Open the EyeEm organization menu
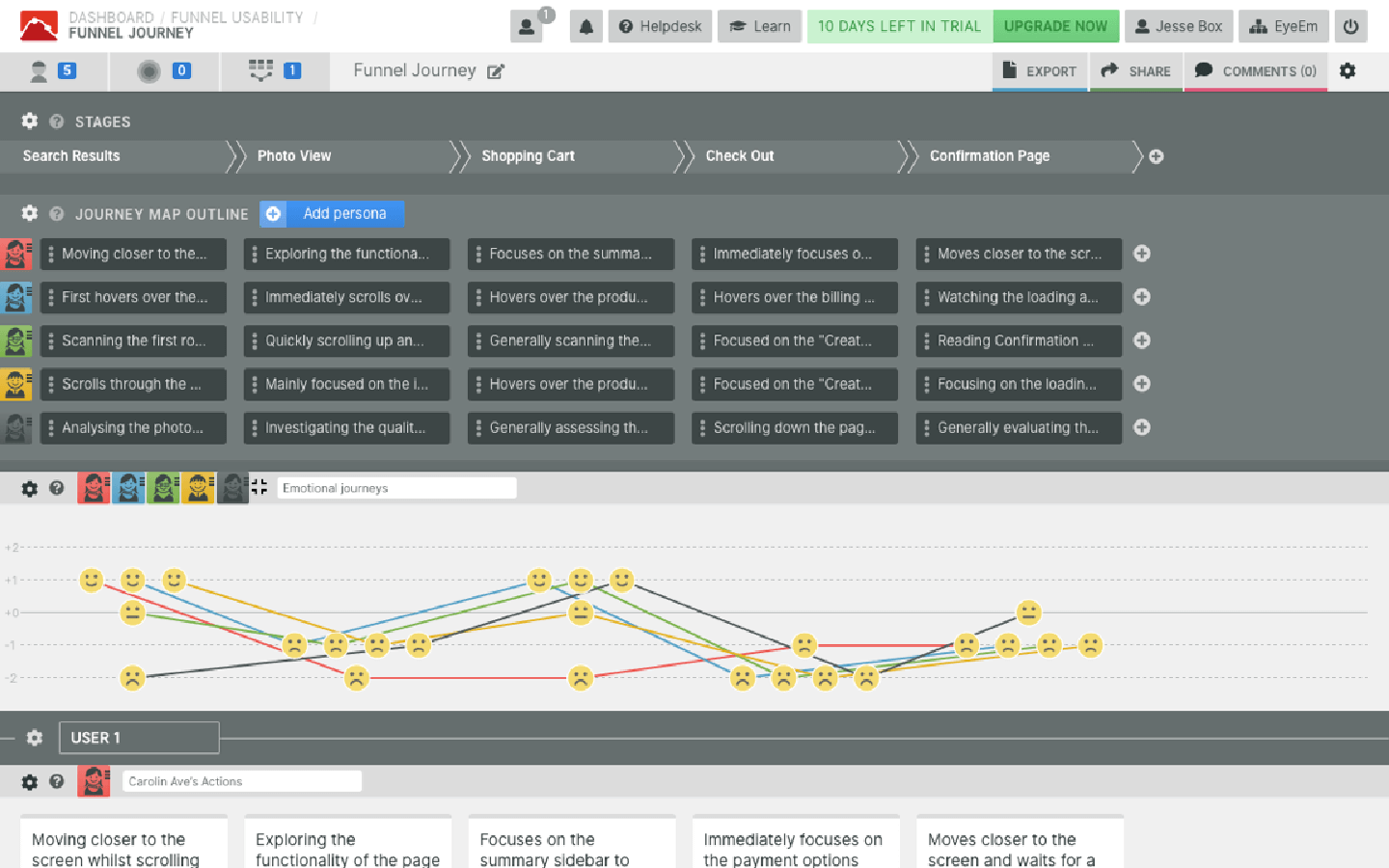Image resolution: width=1389 pixels, height=868 pixels. tap(1284, 26)
